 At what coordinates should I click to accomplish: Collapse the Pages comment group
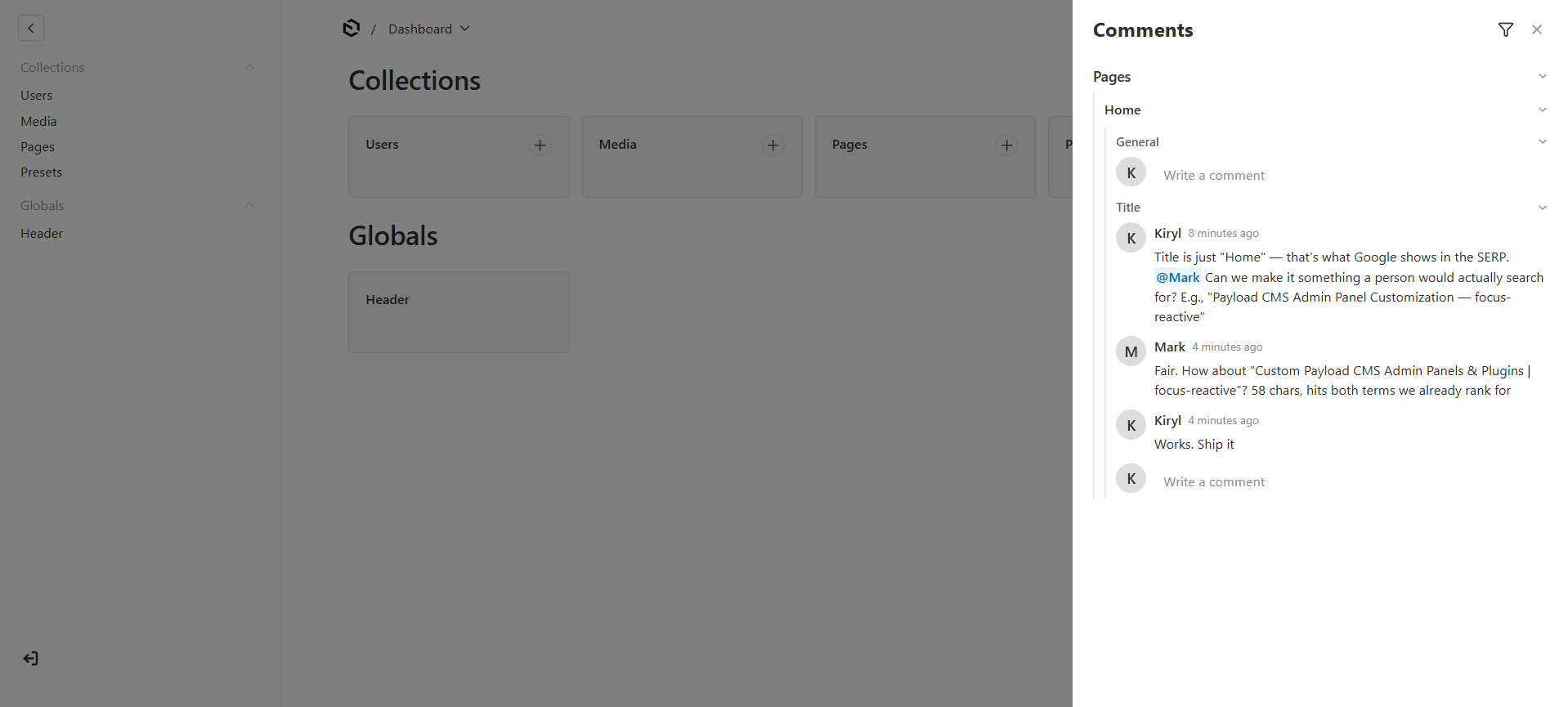(1543, 76)
